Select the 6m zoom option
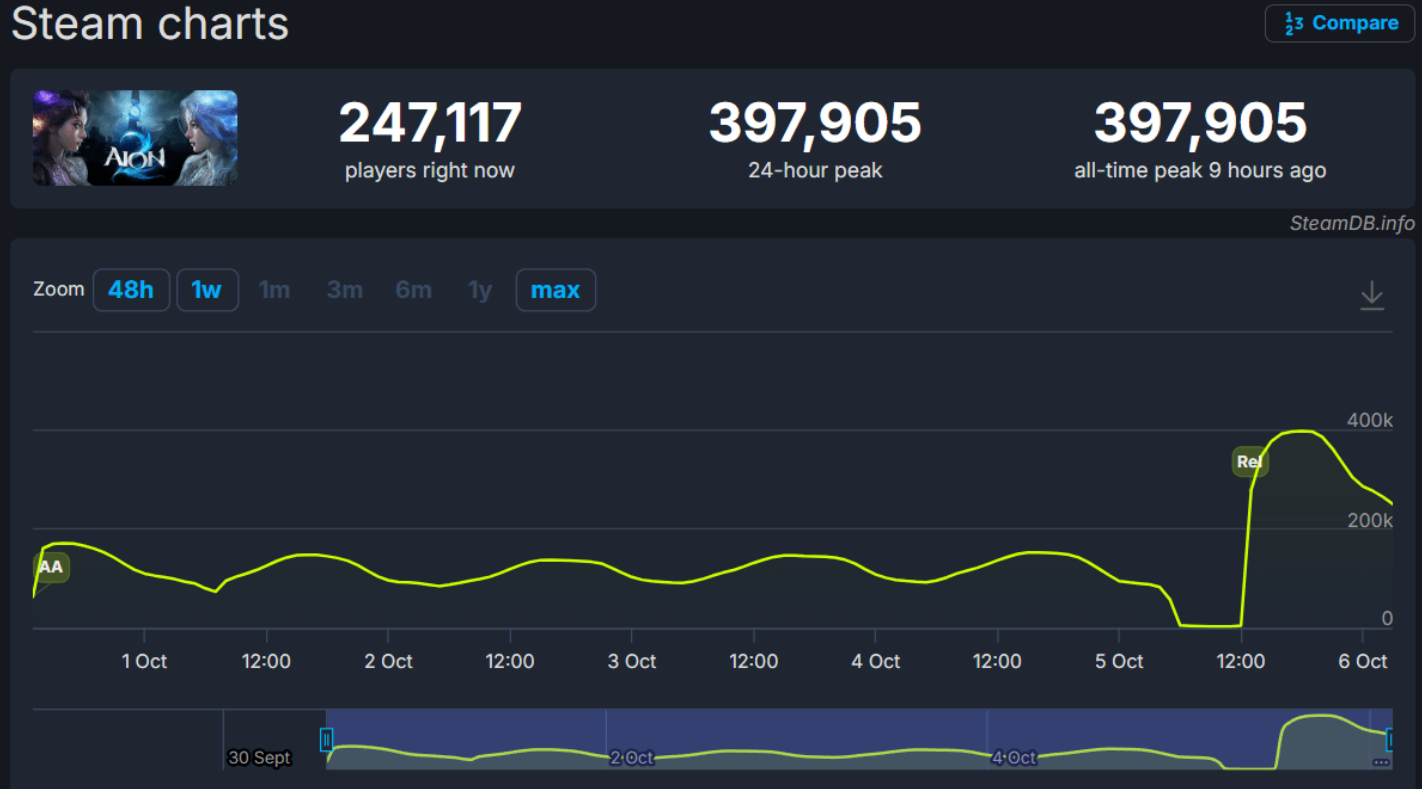The height and width of the screenshot is (789, 1422). click(x=413, y=290)
